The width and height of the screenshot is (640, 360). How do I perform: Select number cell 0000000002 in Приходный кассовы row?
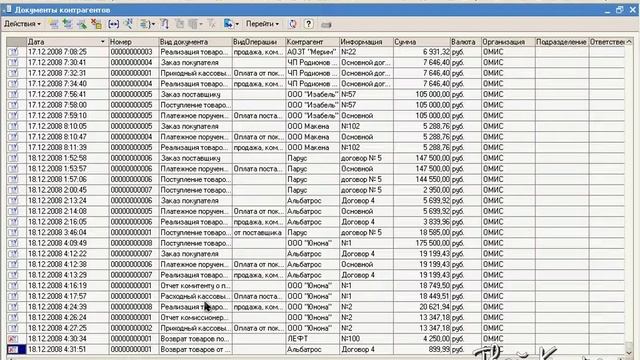pos(133,328)
